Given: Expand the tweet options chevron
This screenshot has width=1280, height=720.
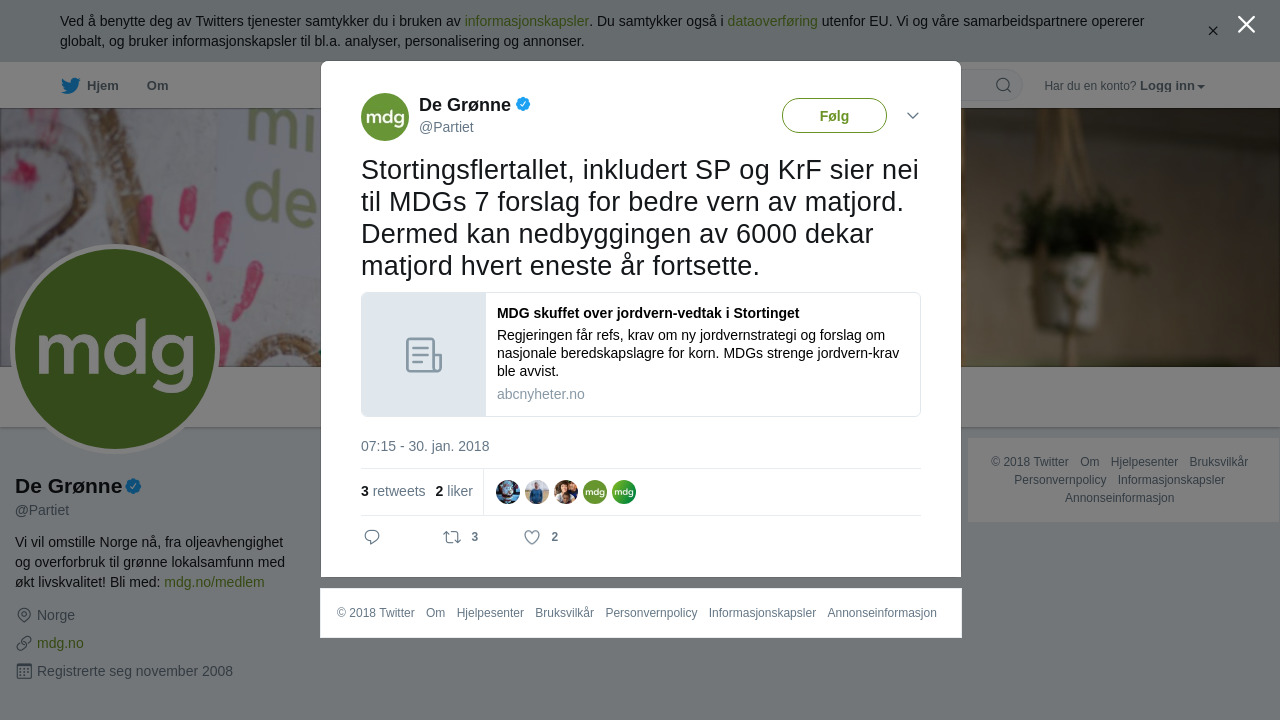Looking at the screenshot, I should [x=913, y=116].
